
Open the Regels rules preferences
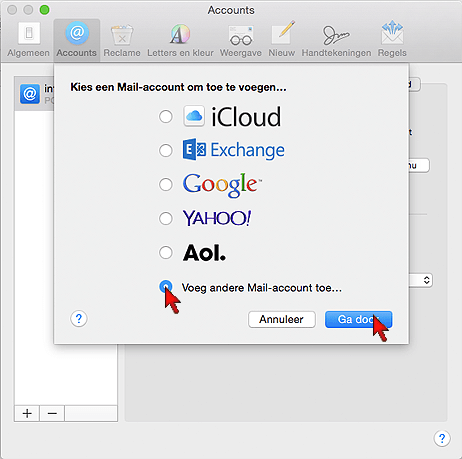click(392, 39)
